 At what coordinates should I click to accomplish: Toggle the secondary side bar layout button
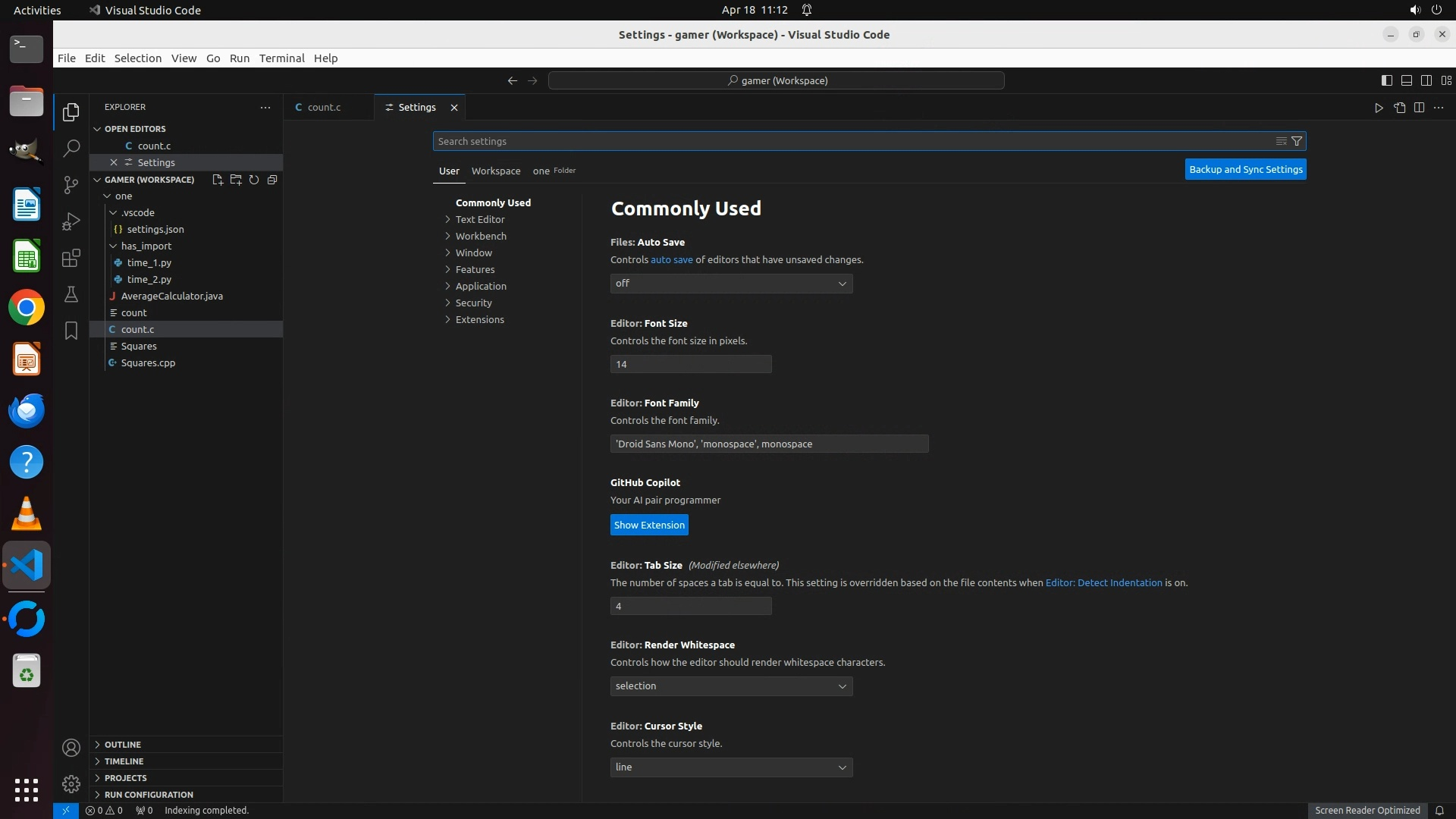tap(1426, 80)
